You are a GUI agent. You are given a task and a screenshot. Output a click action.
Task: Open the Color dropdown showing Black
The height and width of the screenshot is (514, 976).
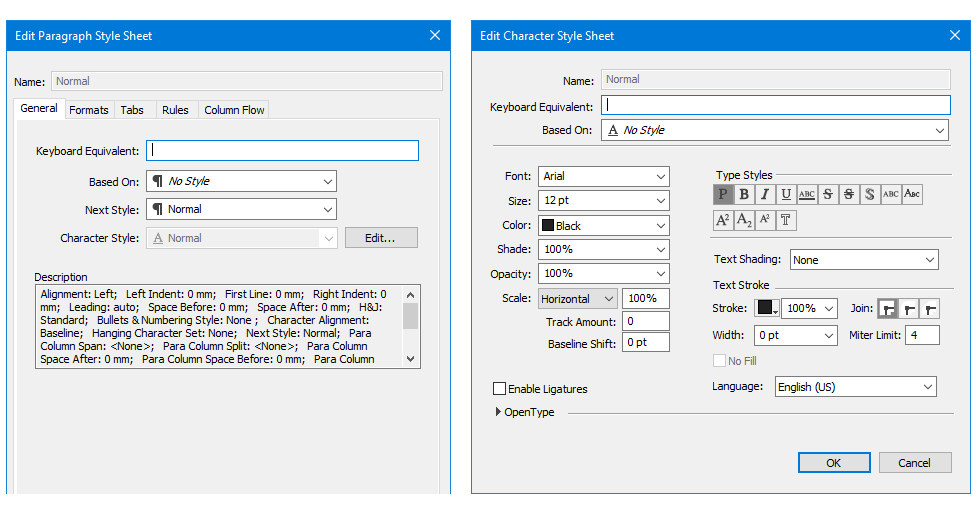tap(604, 225)
